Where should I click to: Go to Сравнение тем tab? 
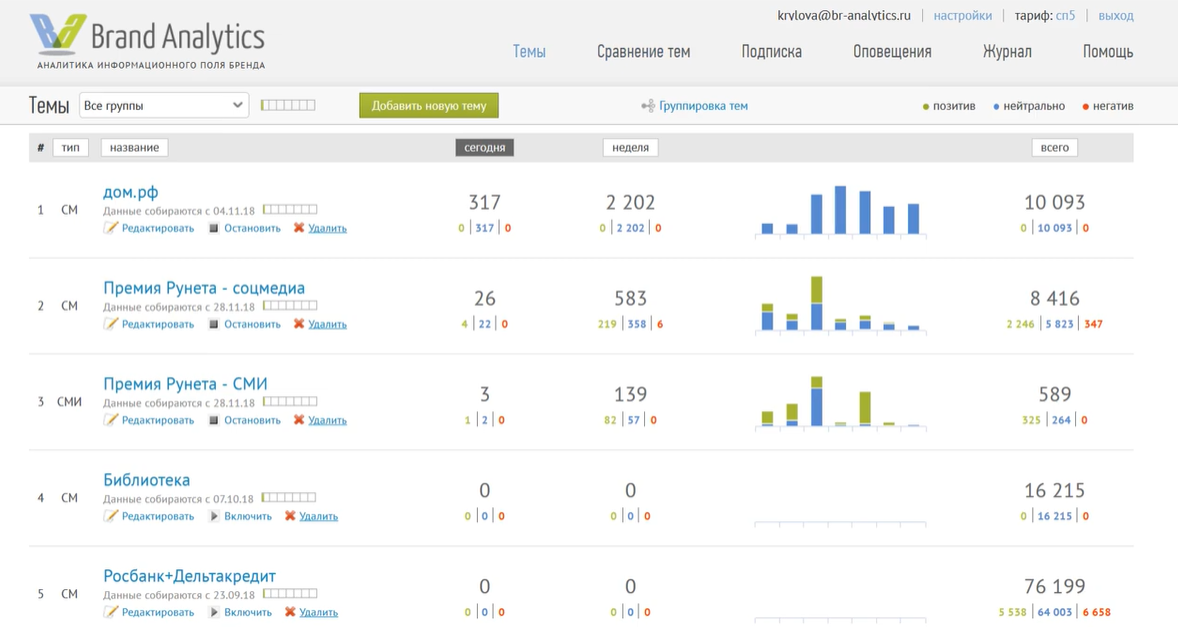click(643, 52)
